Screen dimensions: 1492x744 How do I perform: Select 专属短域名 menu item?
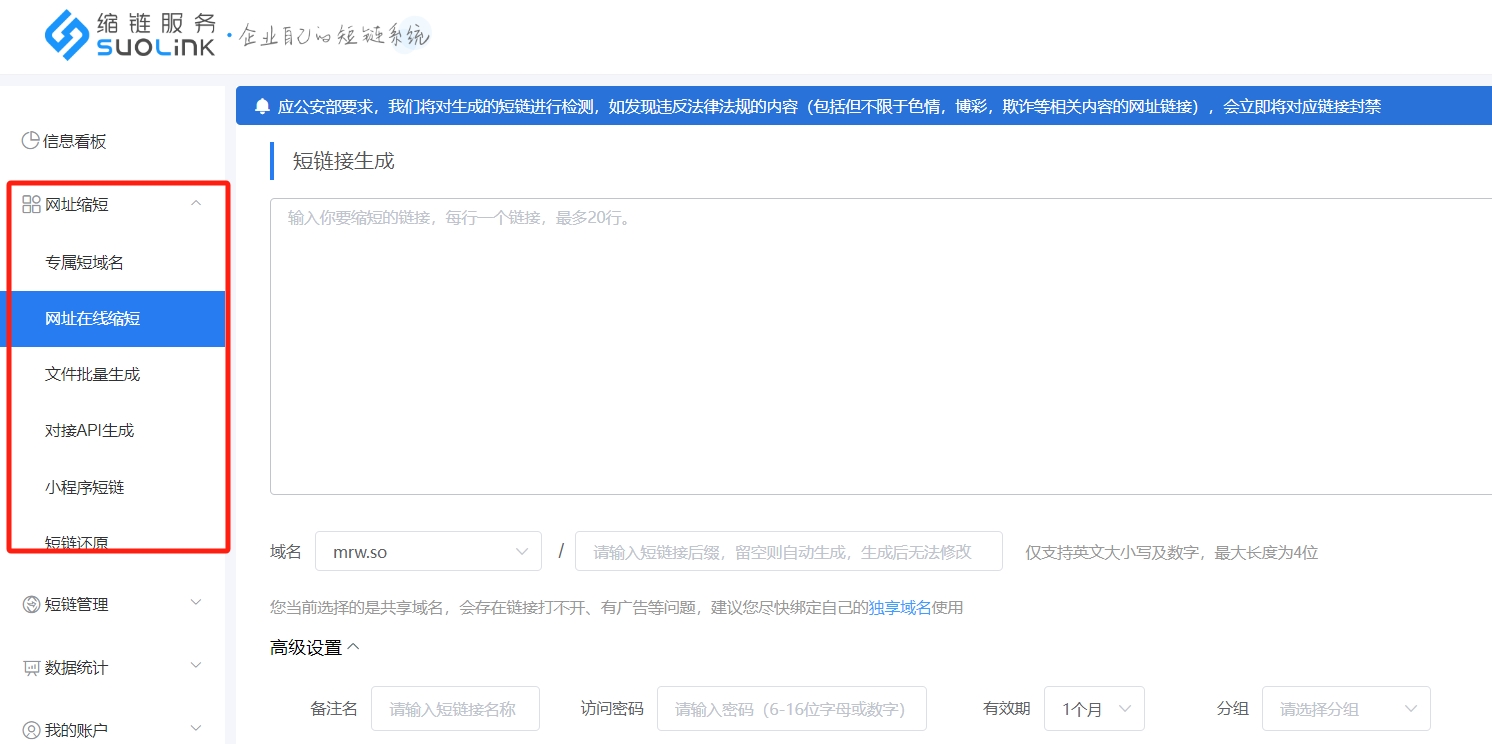click(x=85, y=263)
